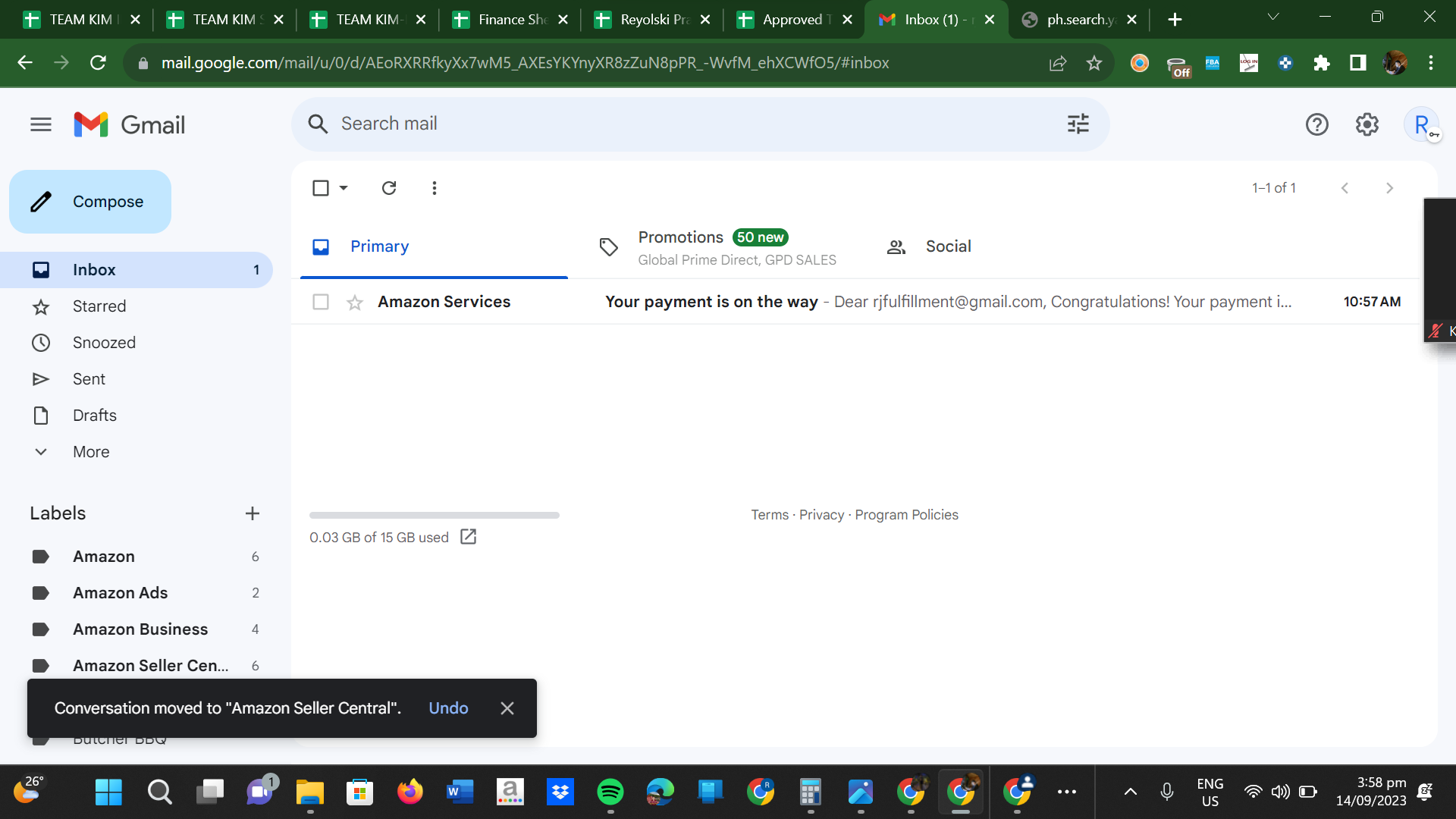
Task: Click the Gmail logo
Action: pos(130,124)
